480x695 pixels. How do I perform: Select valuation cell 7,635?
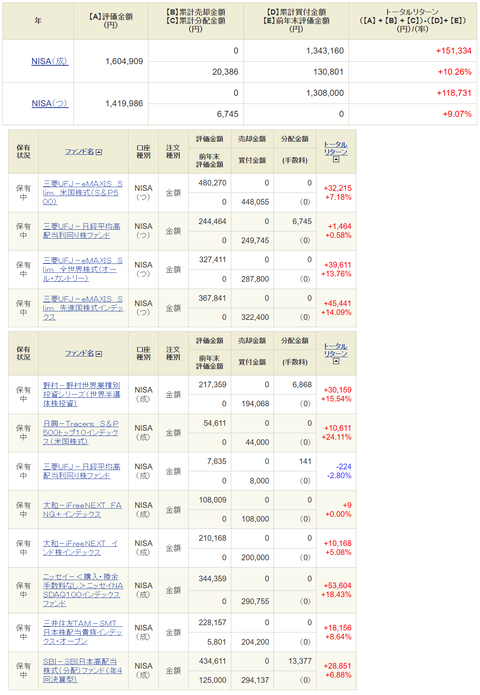pos(217,461)
